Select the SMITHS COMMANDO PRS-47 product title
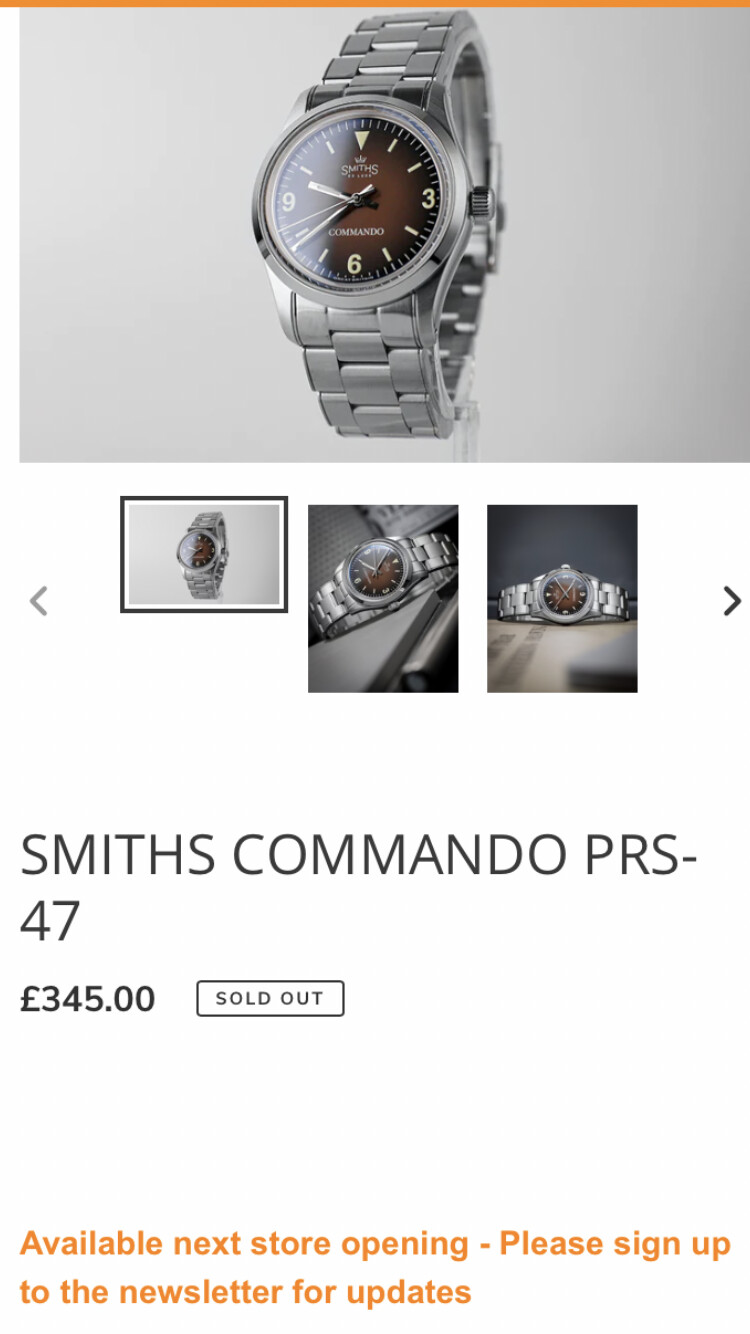The width and height of the screenshot is (750, 1334). [359, 888]
